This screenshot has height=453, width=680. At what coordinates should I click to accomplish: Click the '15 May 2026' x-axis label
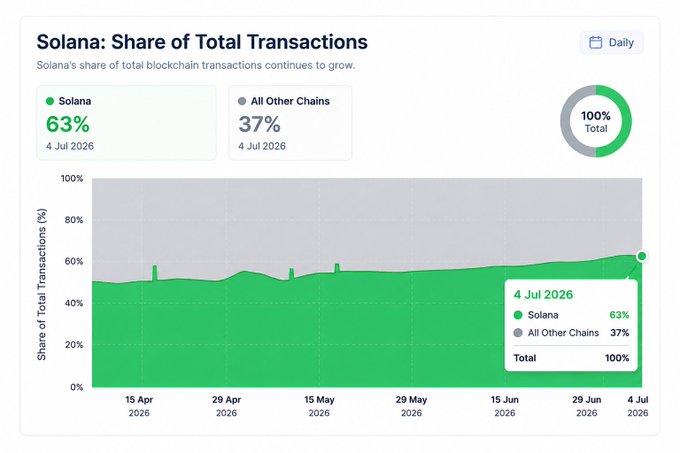pyautogui.click(x=319, y=406)
